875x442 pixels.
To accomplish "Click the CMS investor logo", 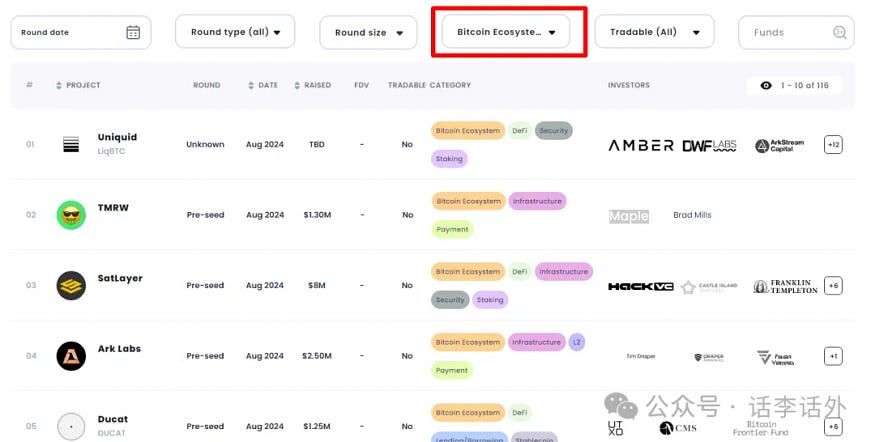I will click(678, 428).
